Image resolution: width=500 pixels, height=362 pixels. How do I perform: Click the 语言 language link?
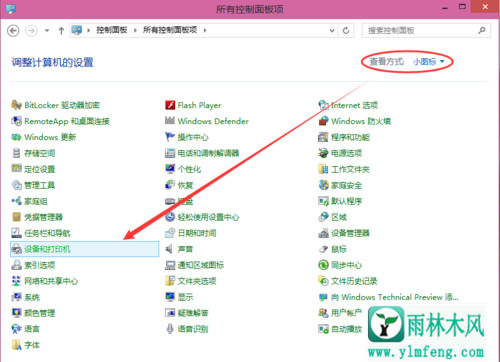[x=32, y=329]
